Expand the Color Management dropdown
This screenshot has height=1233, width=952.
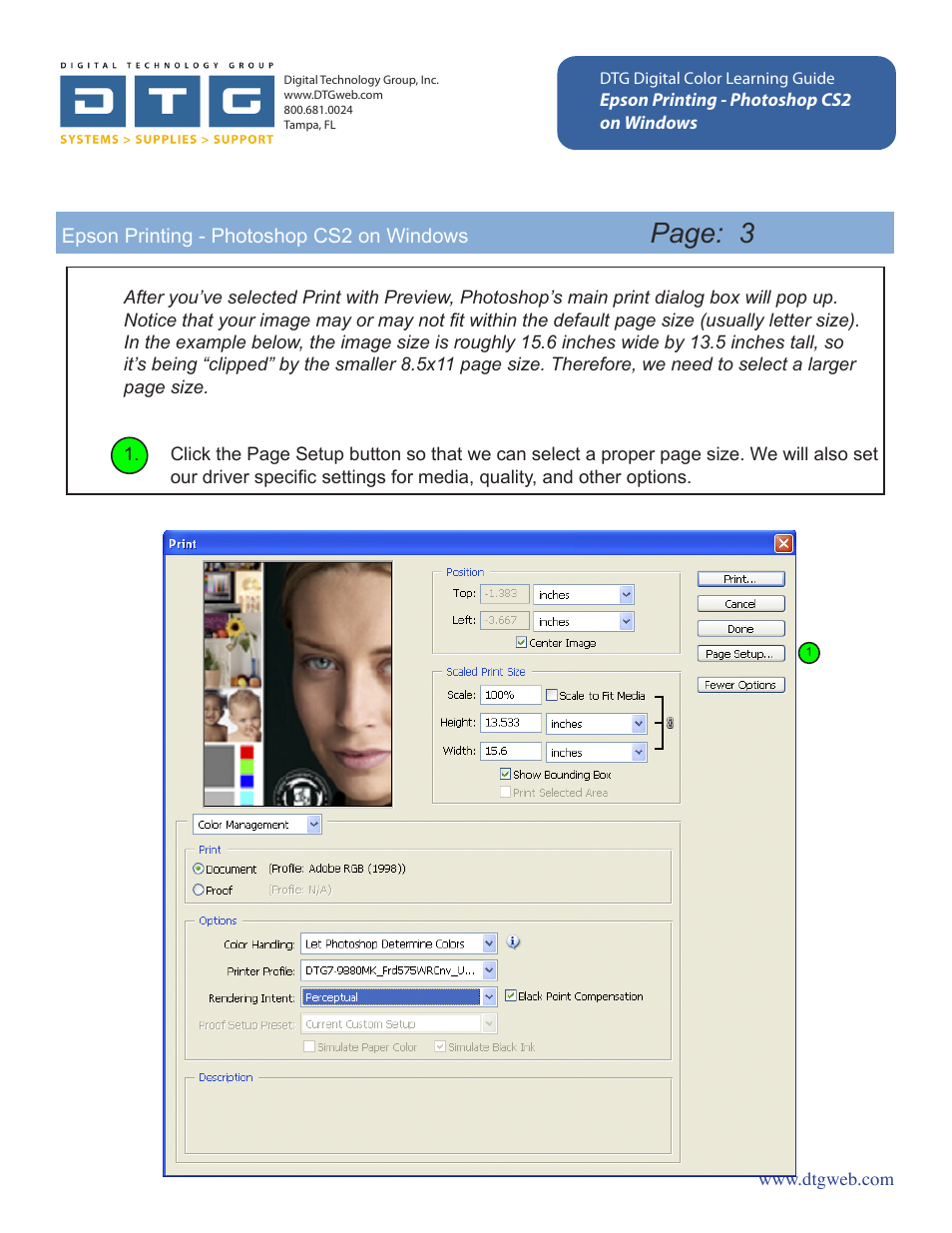coord(314,824)
